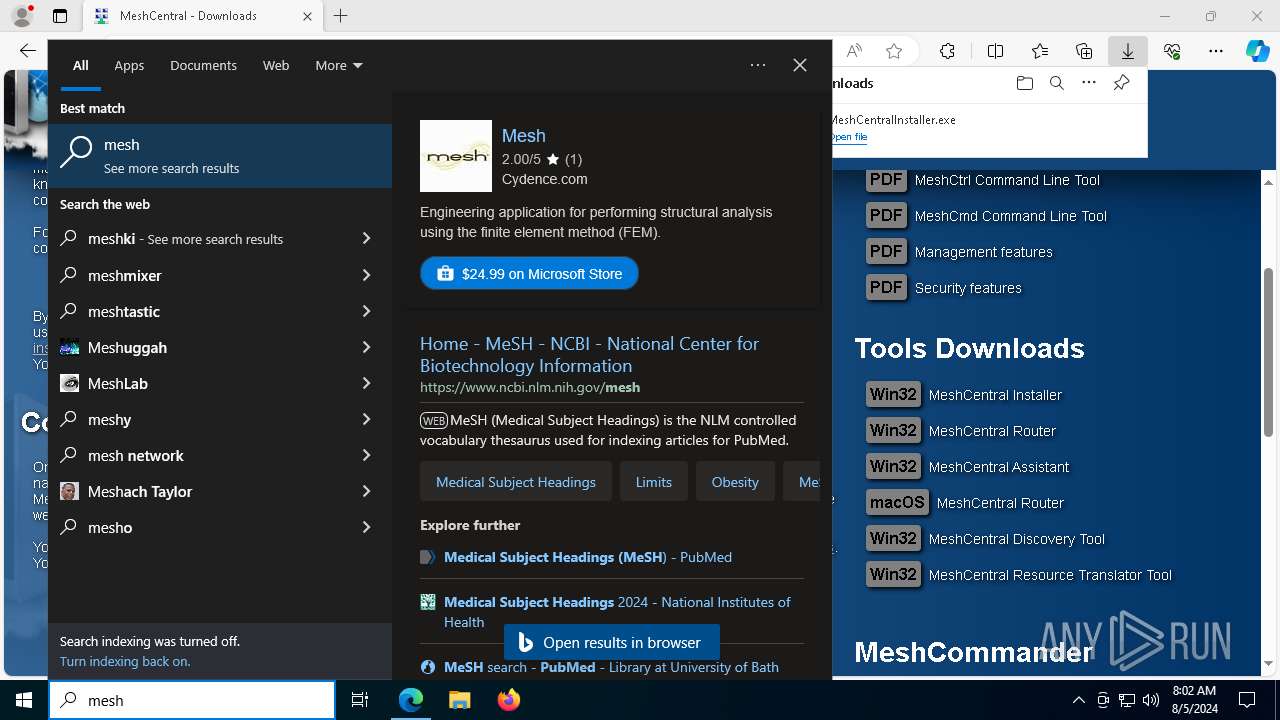
Task: Click the MeshCentral page vertical scrollbar
Action: pos(1269,352)
